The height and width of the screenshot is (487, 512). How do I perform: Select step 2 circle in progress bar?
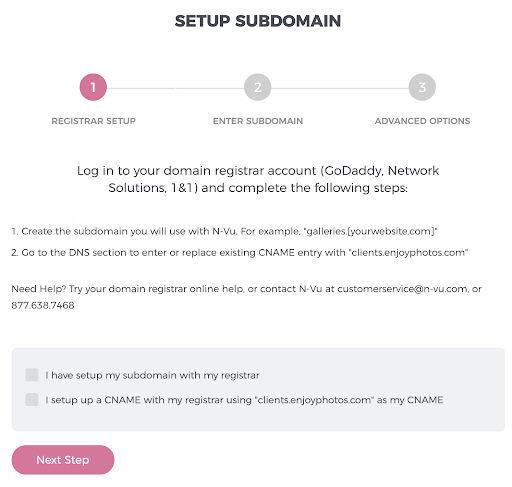tap(258, 87)
